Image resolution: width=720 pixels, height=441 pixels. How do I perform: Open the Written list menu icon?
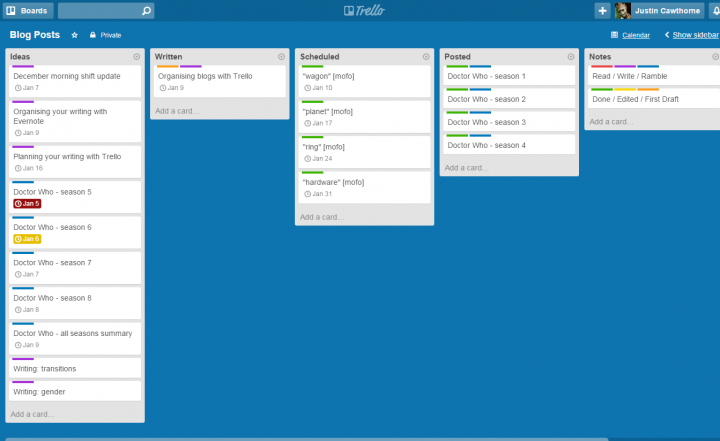tap(281, 57)
